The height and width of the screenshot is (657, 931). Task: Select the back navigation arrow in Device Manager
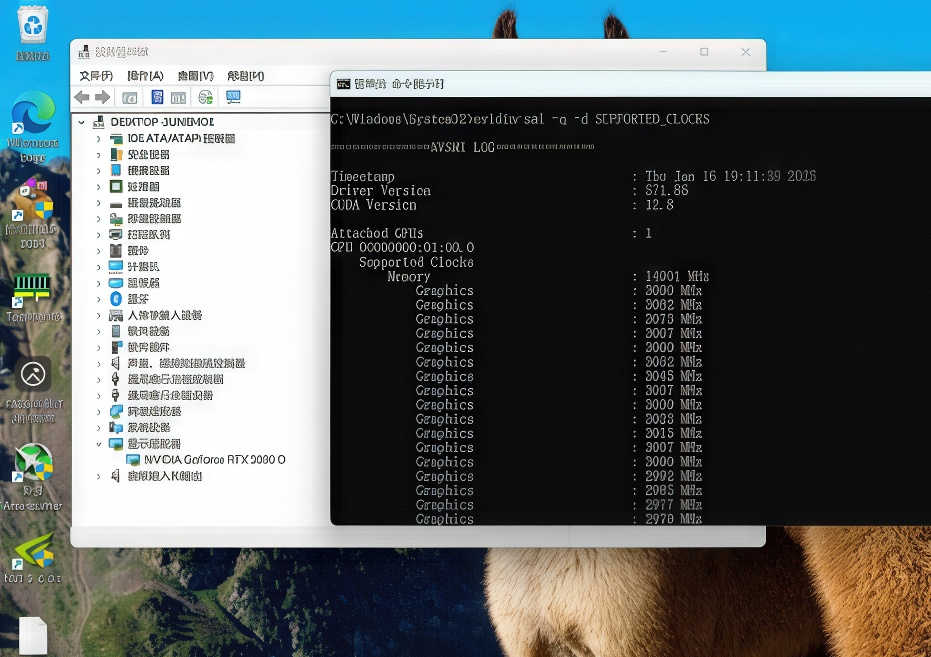tap(84, 96)
